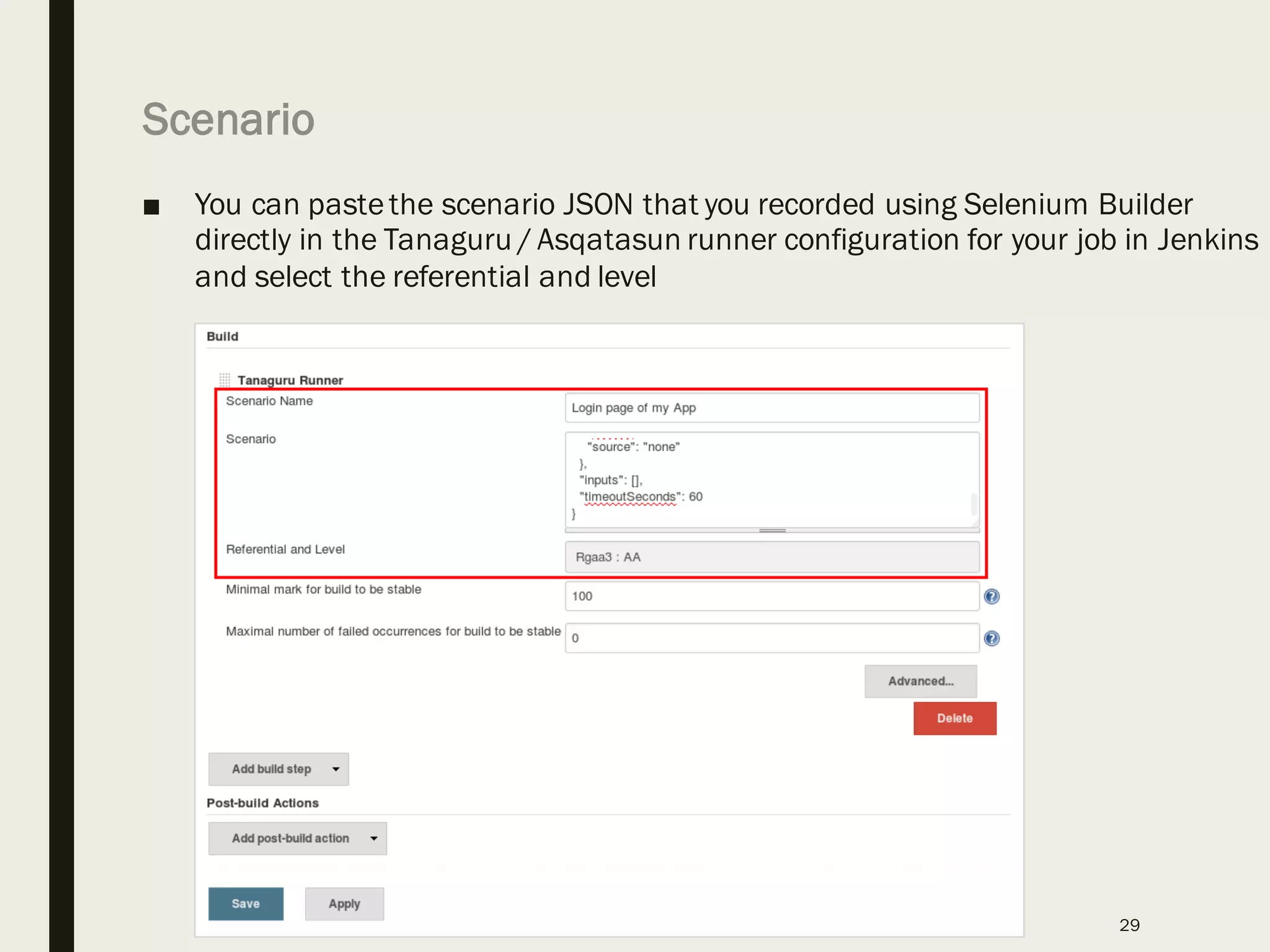This screenshot has width=1270, height=952.
Task: Click help icon for Minimal mark field
Action: 992,596
